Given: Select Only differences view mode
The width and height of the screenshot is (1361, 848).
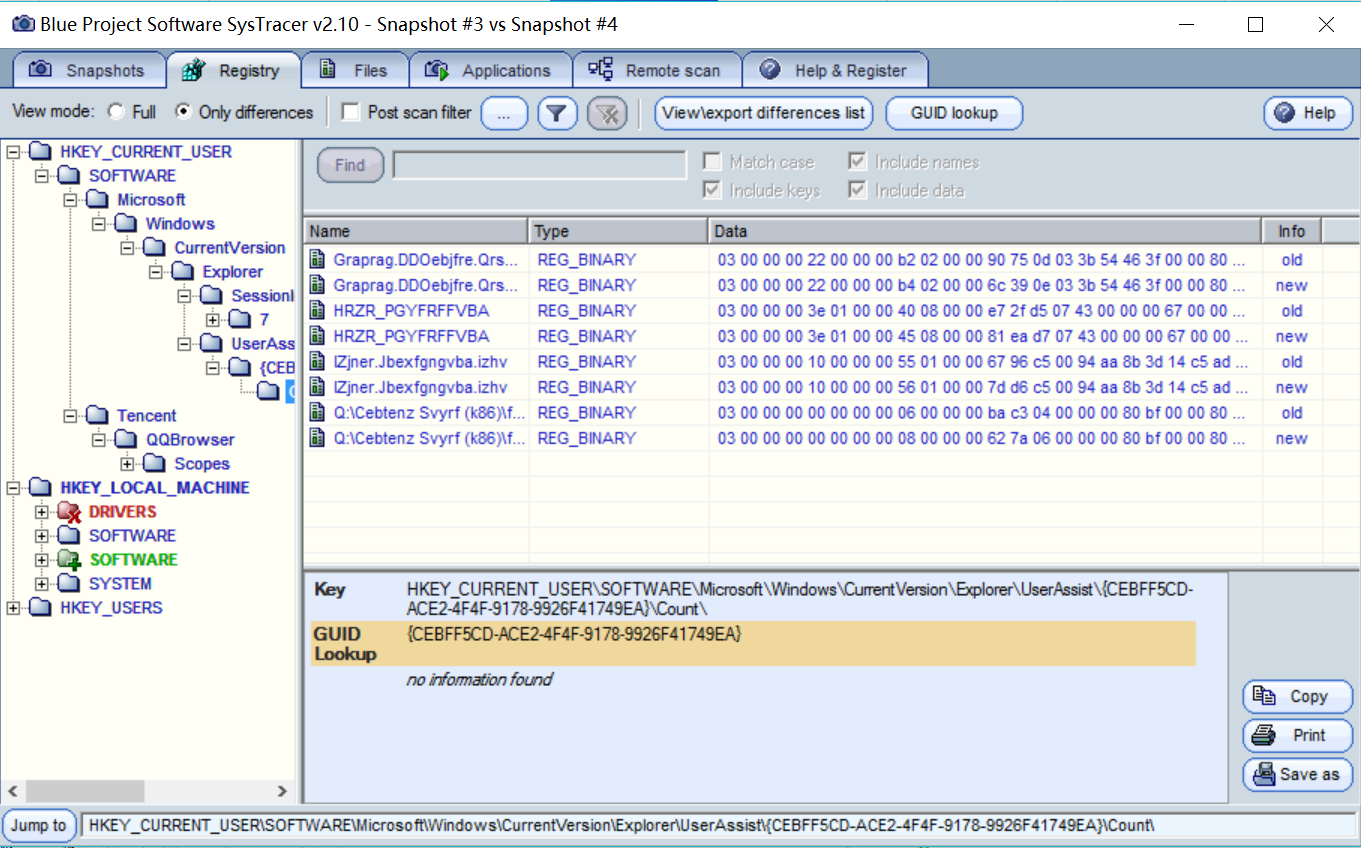Looking at the screenshot, I should (x=183, y=112).
